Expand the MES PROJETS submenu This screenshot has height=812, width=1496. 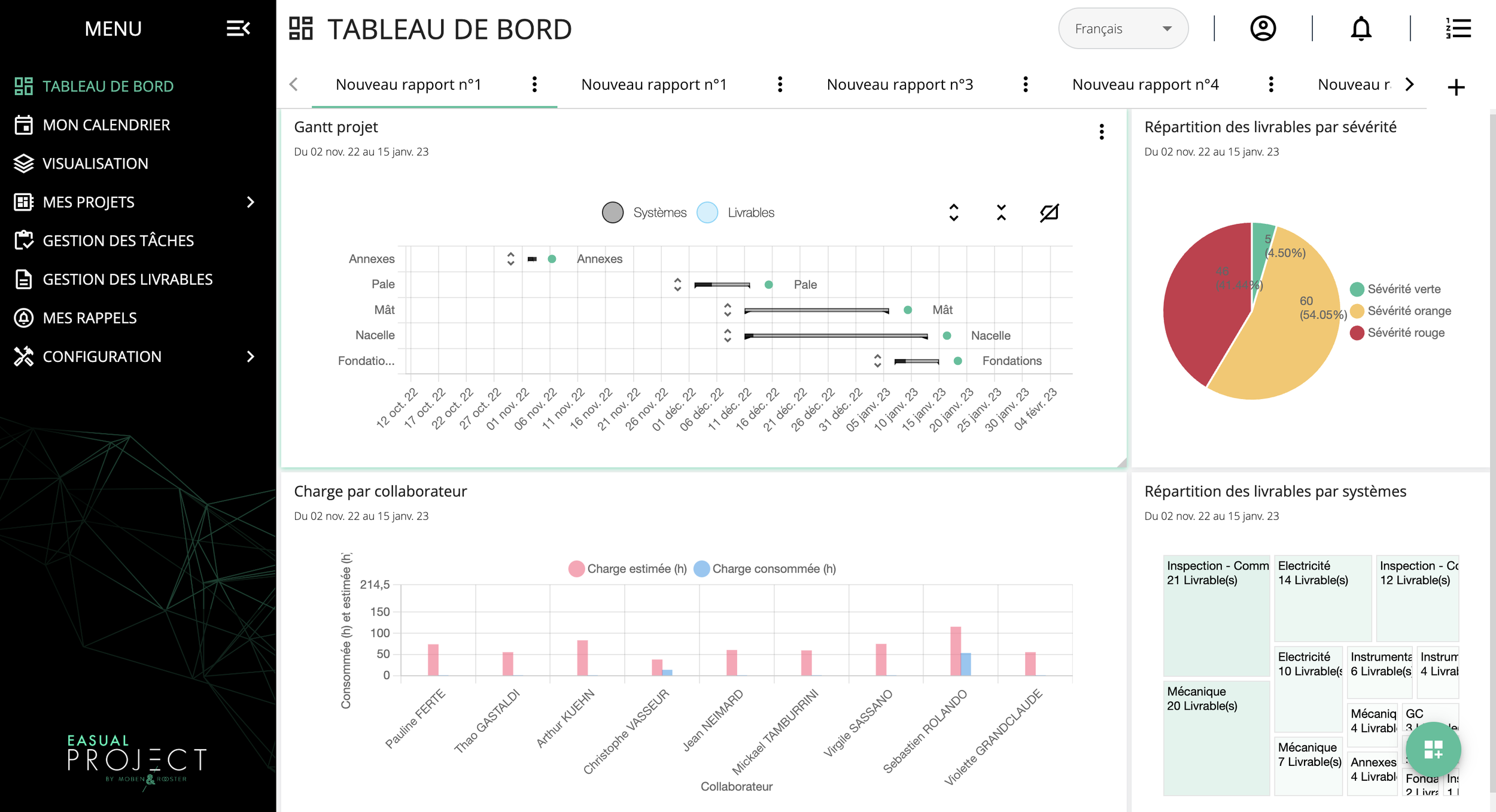click(251, 202)
